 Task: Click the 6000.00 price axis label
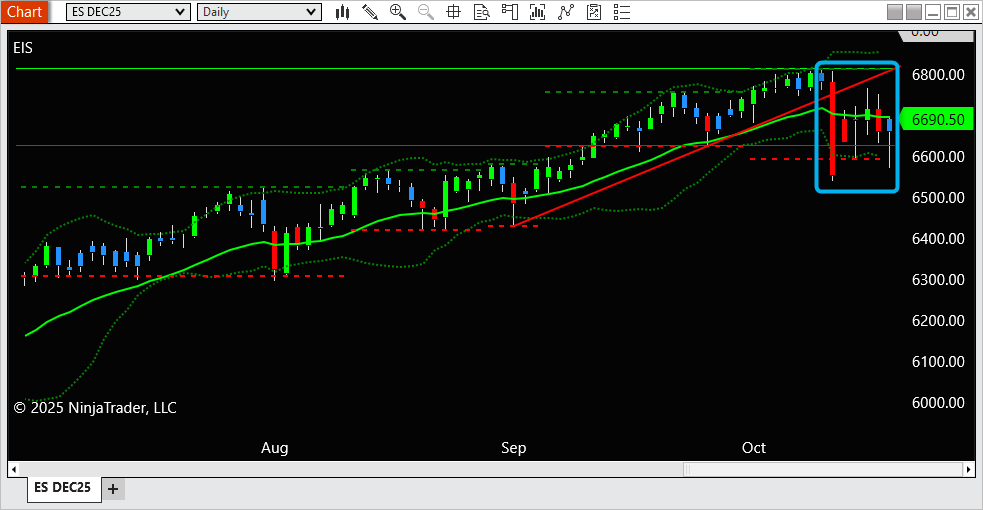coord(938,403)
